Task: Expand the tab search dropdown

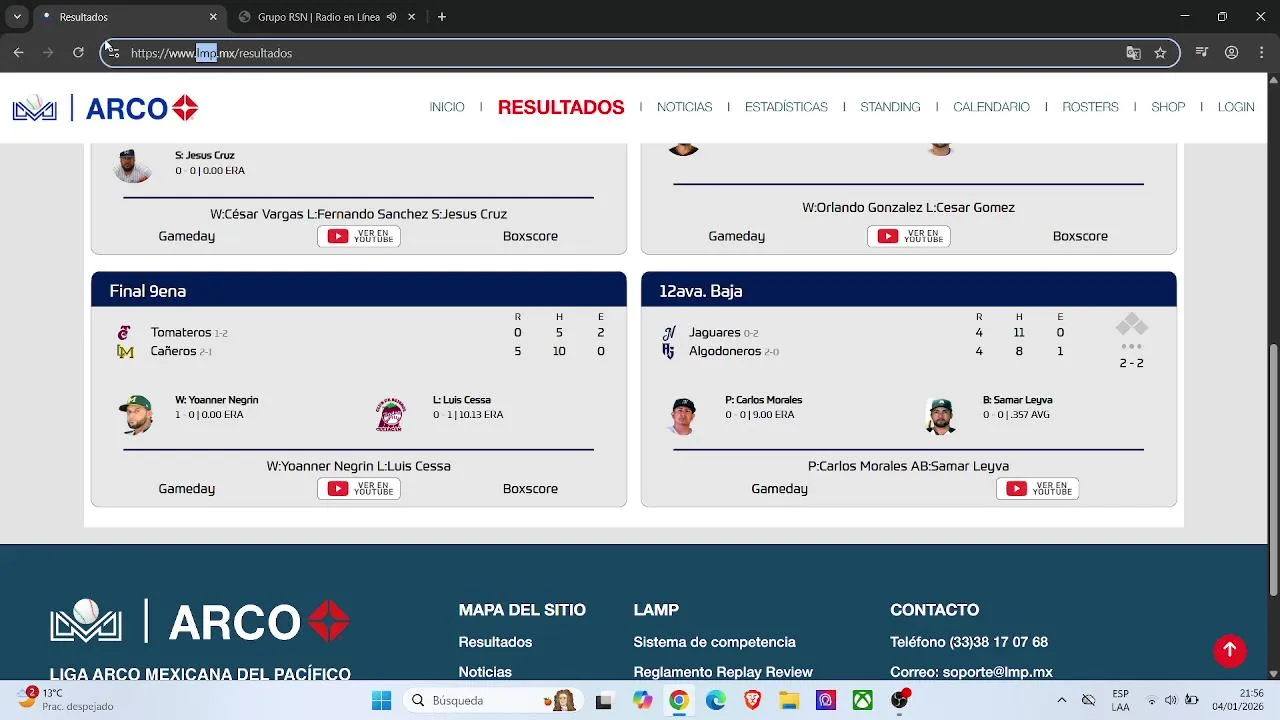Action: point(17,17)
